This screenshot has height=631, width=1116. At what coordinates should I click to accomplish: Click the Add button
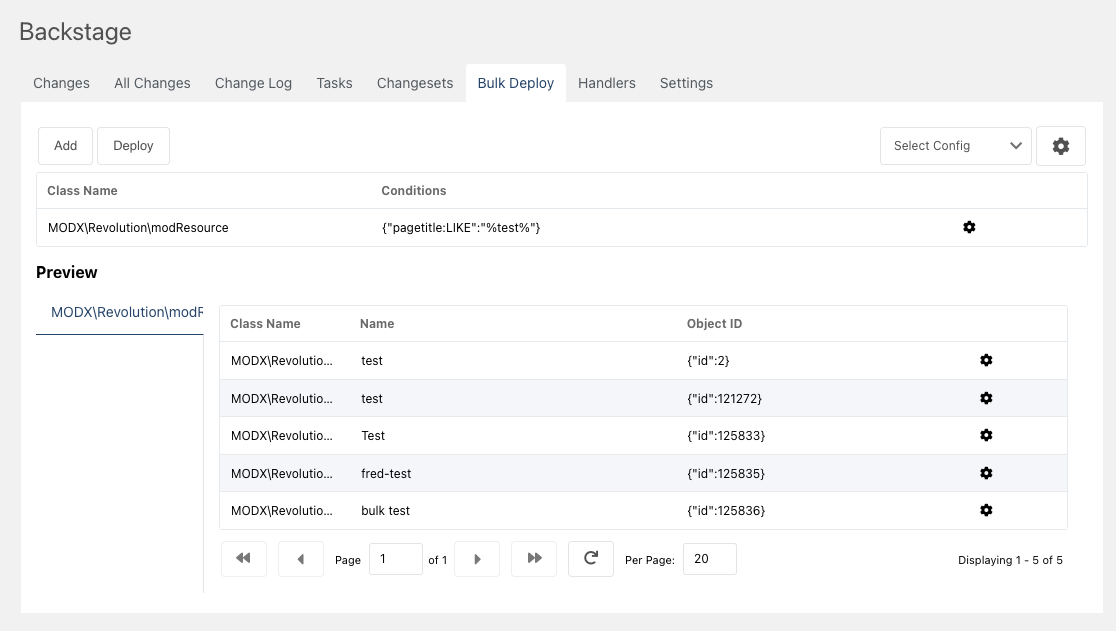point(65,146)
